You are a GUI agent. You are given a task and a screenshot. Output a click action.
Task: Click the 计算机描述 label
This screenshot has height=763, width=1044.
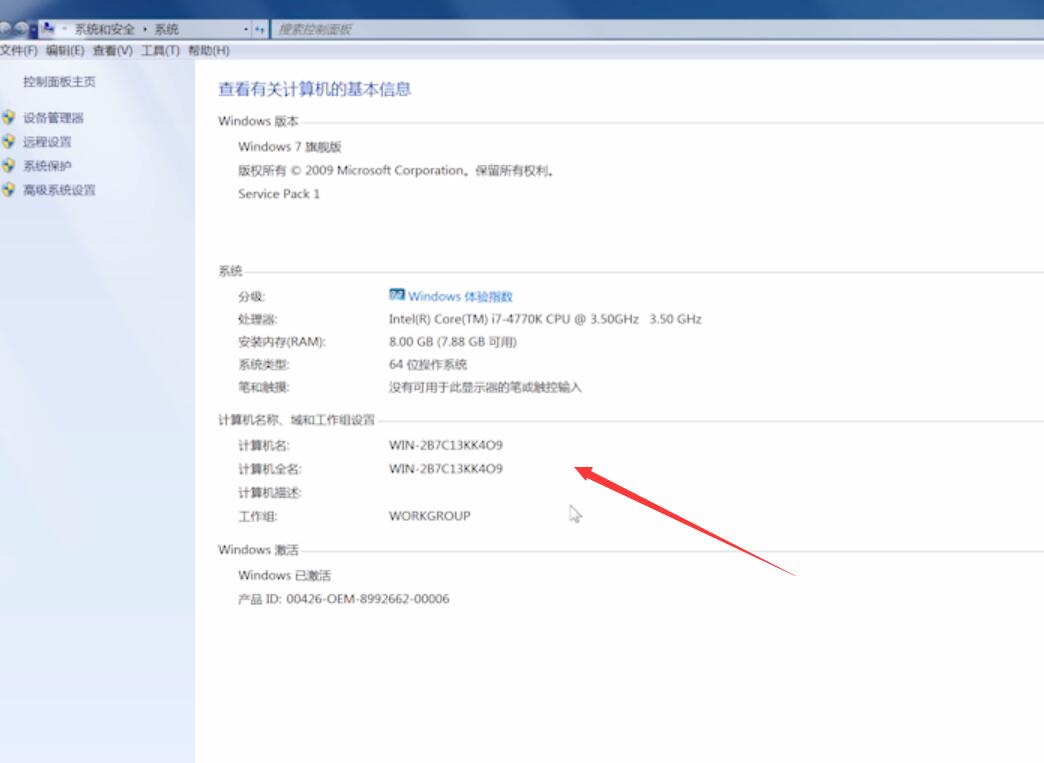[270, 493]
